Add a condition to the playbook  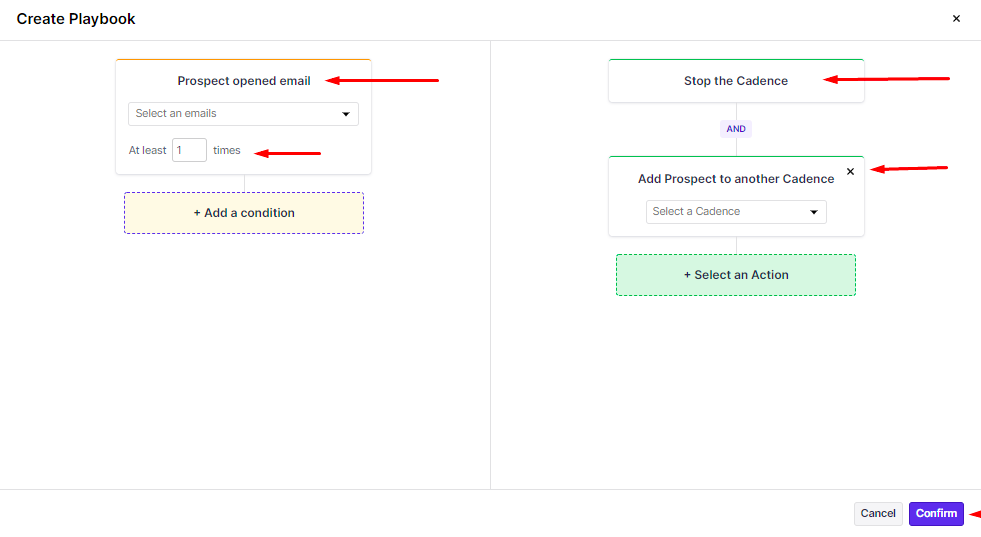click(244, 213)
